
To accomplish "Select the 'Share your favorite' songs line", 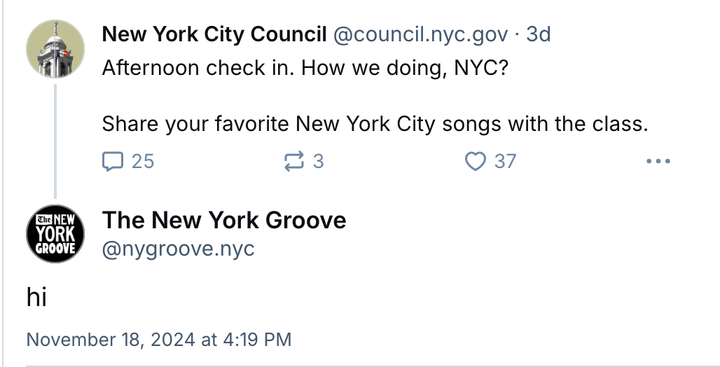I will point(375,124).
